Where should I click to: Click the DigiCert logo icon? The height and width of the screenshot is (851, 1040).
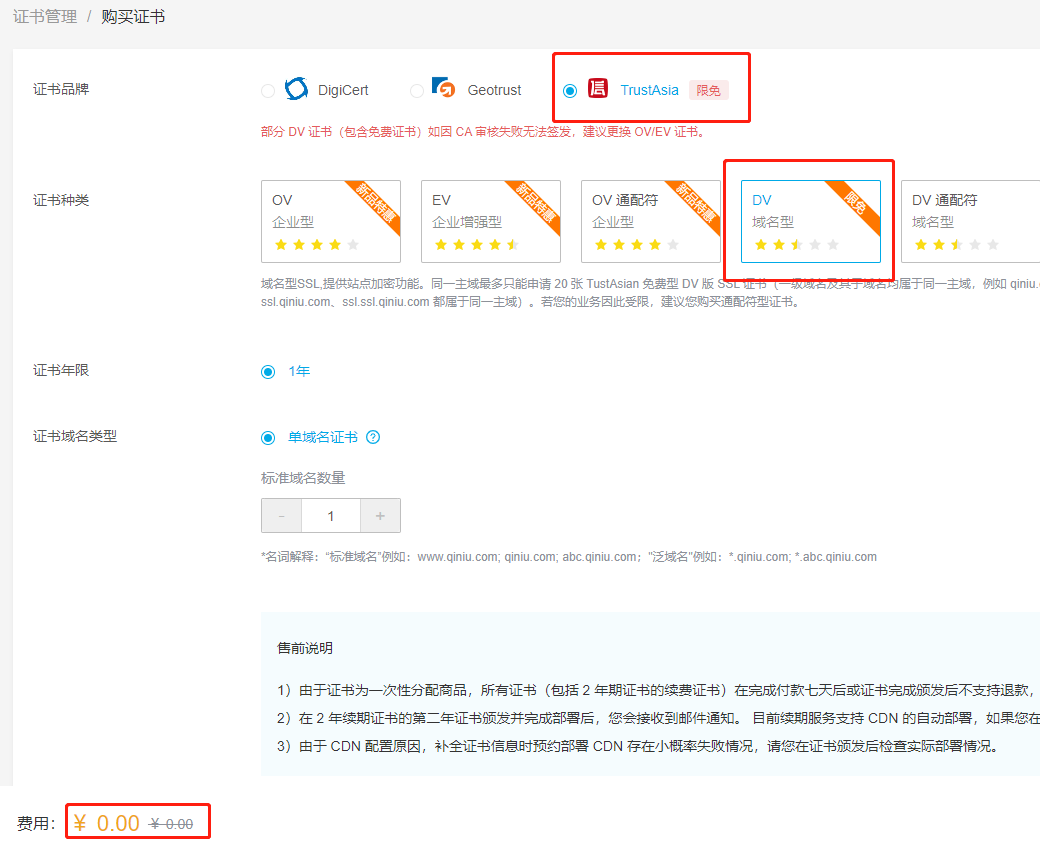296,89
